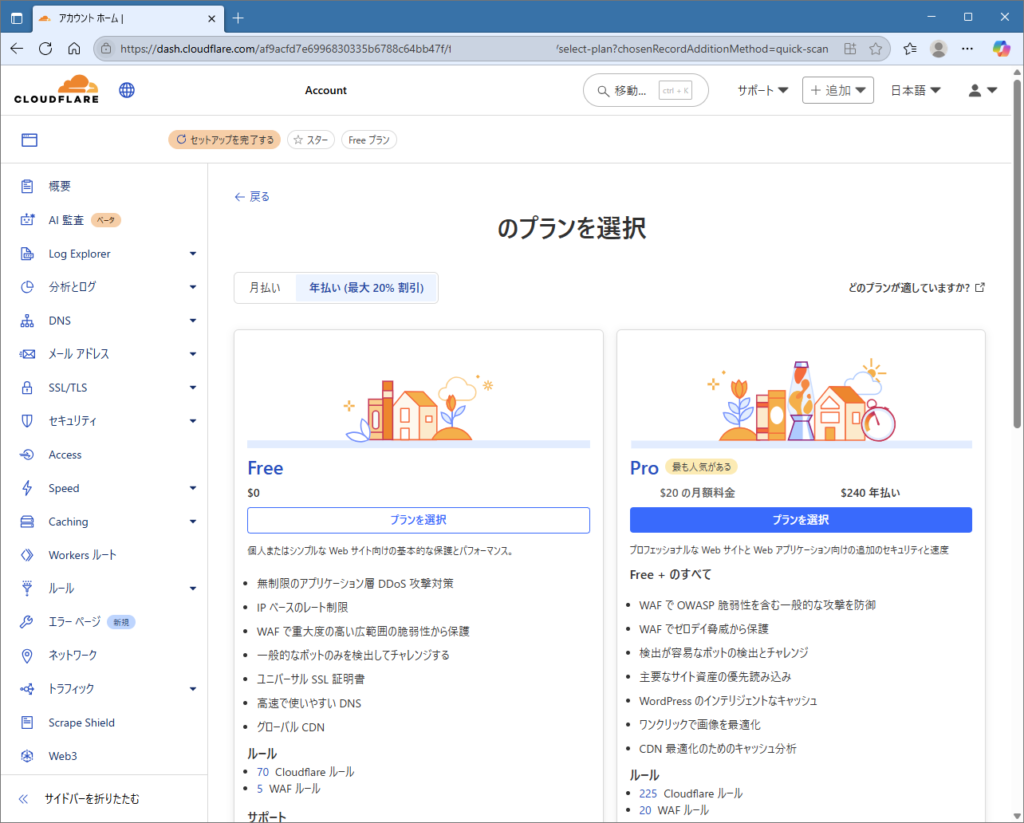Click the Cloudflare logo
This screenshot has width=1024, height=823.
[x=56, y=89]
